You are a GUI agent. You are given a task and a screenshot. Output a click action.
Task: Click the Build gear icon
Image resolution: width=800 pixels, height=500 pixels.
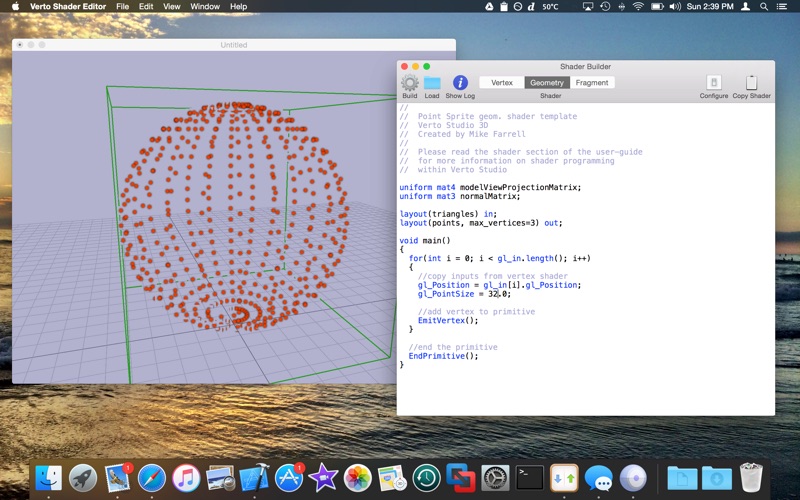click(x=410, y=83)
